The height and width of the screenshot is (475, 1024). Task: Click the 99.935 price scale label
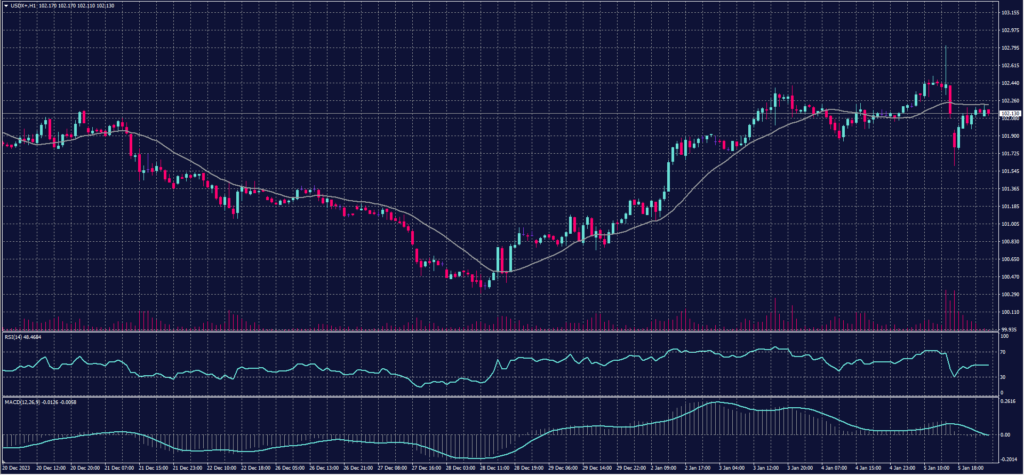1008,328
